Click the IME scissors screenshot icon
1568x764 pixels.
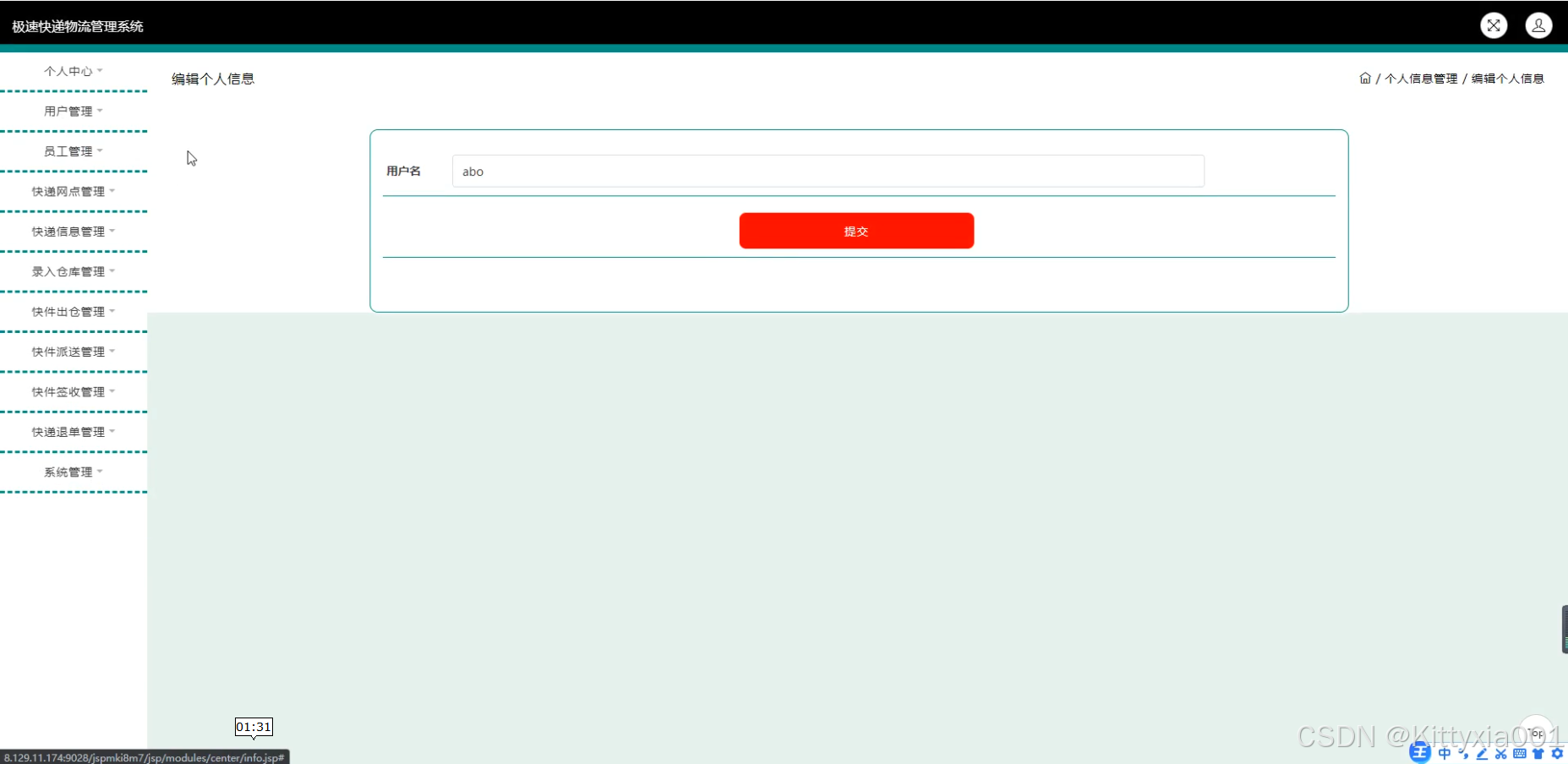1500,754
